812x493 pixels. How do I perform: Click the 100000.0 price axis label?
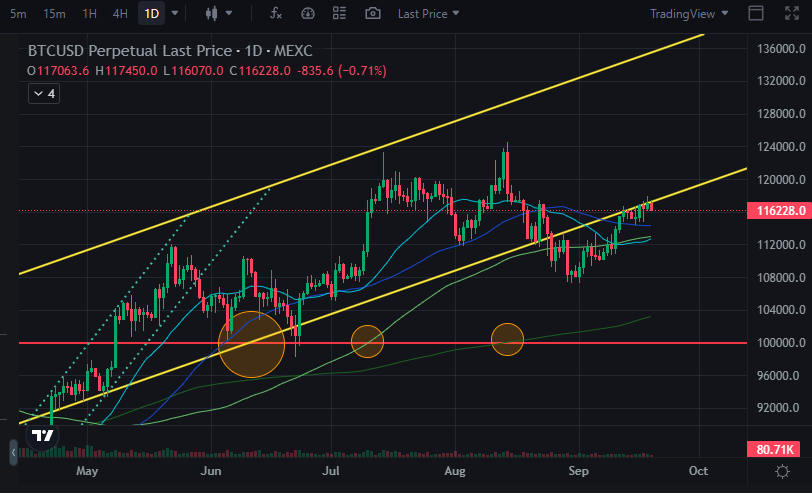pos(781,343)
